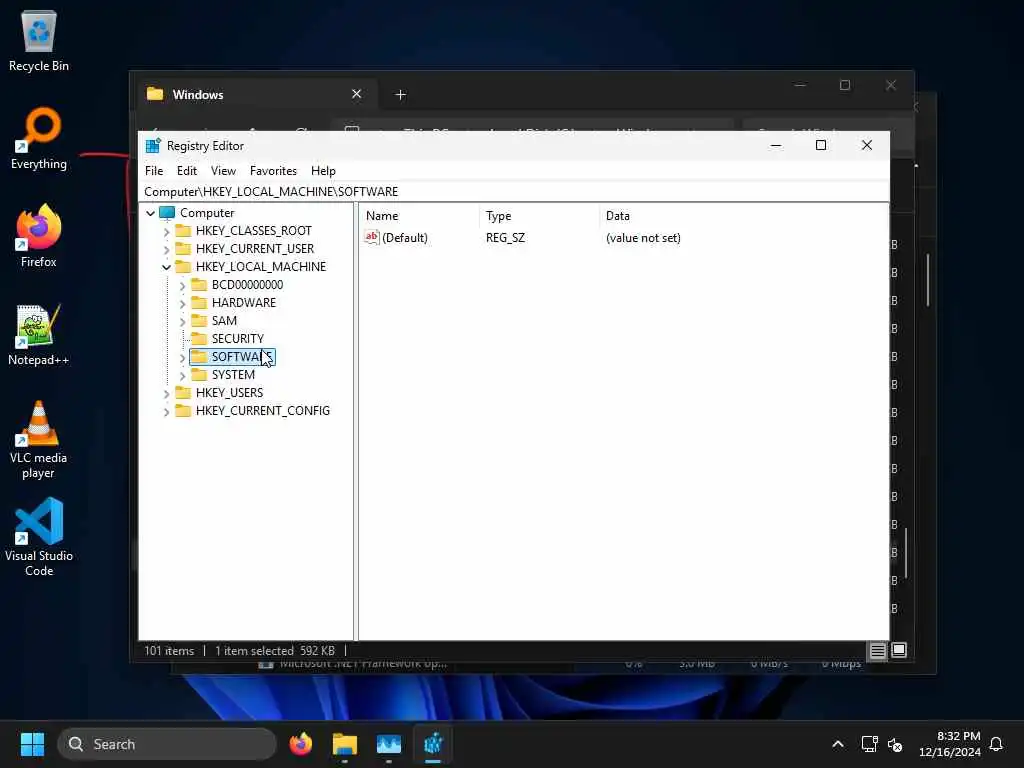The height and width of the screenshot is (768, 1024).
Task: Open the Notepad++ desktop shortcut
Action: 39,334
